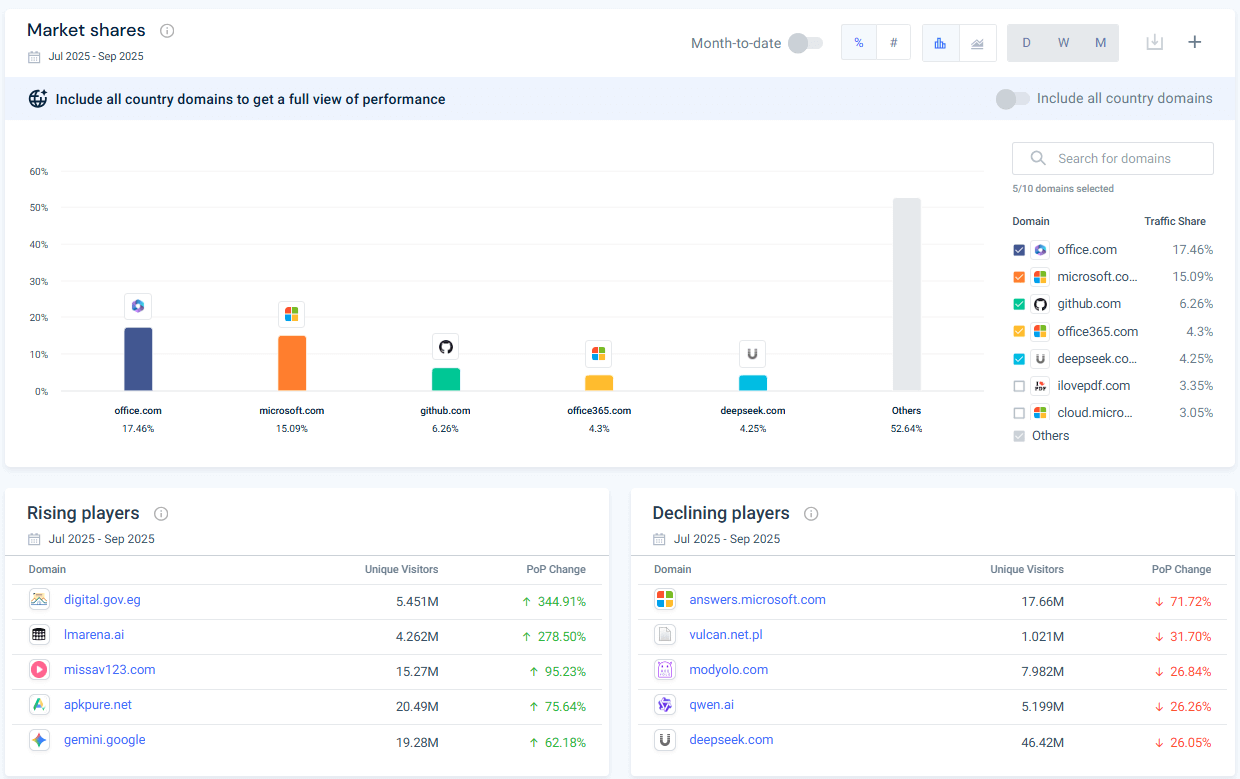
Task: Click info icon beside Rising players
Action: coord(161,513)
